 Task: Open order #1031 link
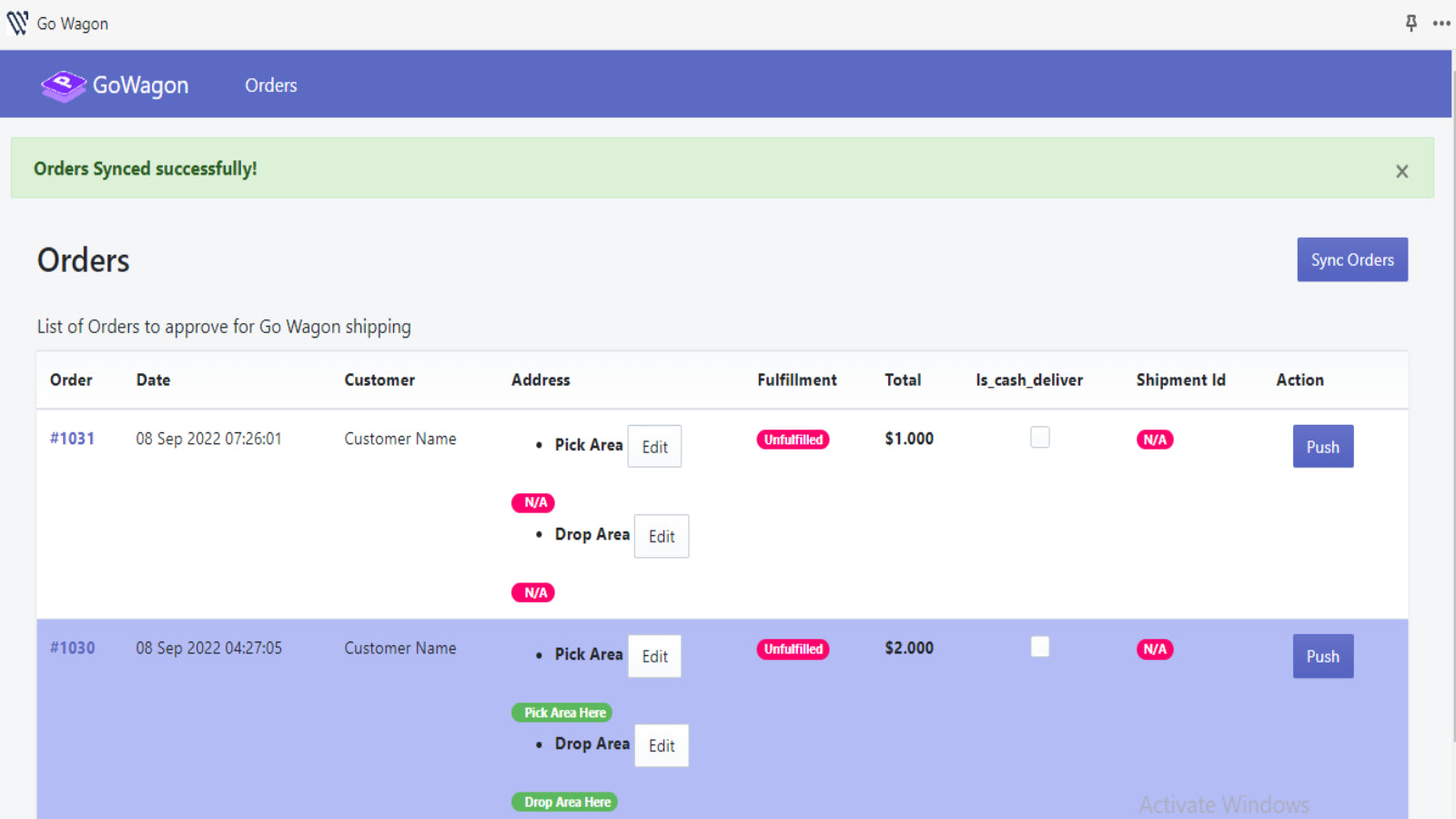tap(72, 439)
